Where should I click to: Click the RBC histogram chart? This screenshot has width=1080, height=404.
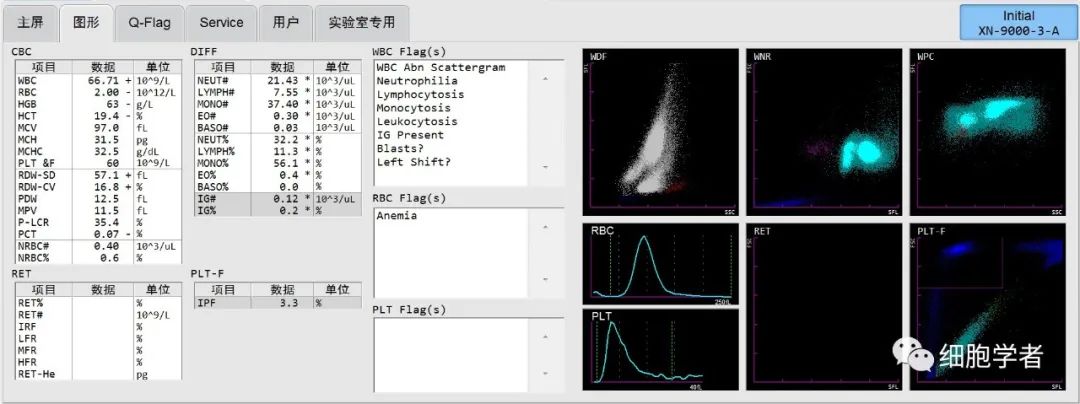click(x=660, y=263)
